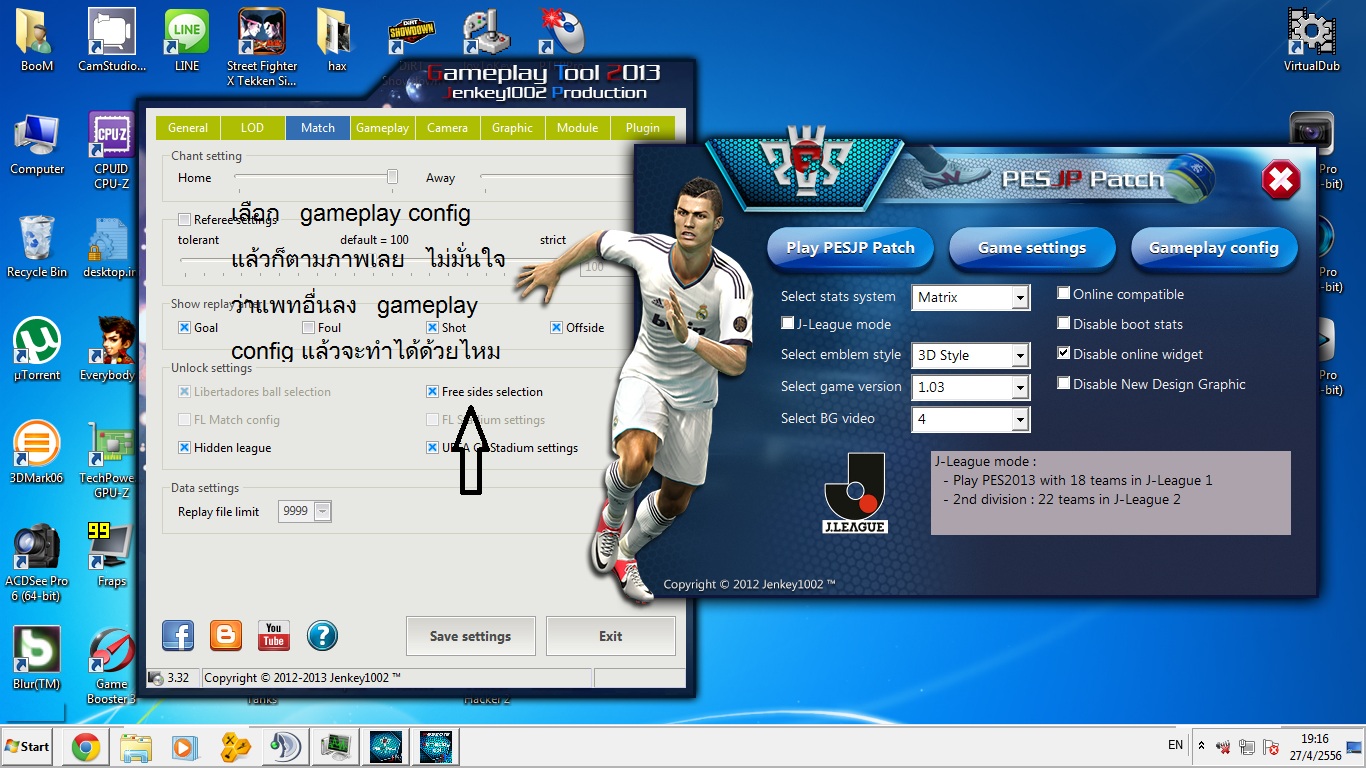Open the Select game version dropdown
Image resolution: width=1366 pixels, height=768 pixels.
(971, 387)
